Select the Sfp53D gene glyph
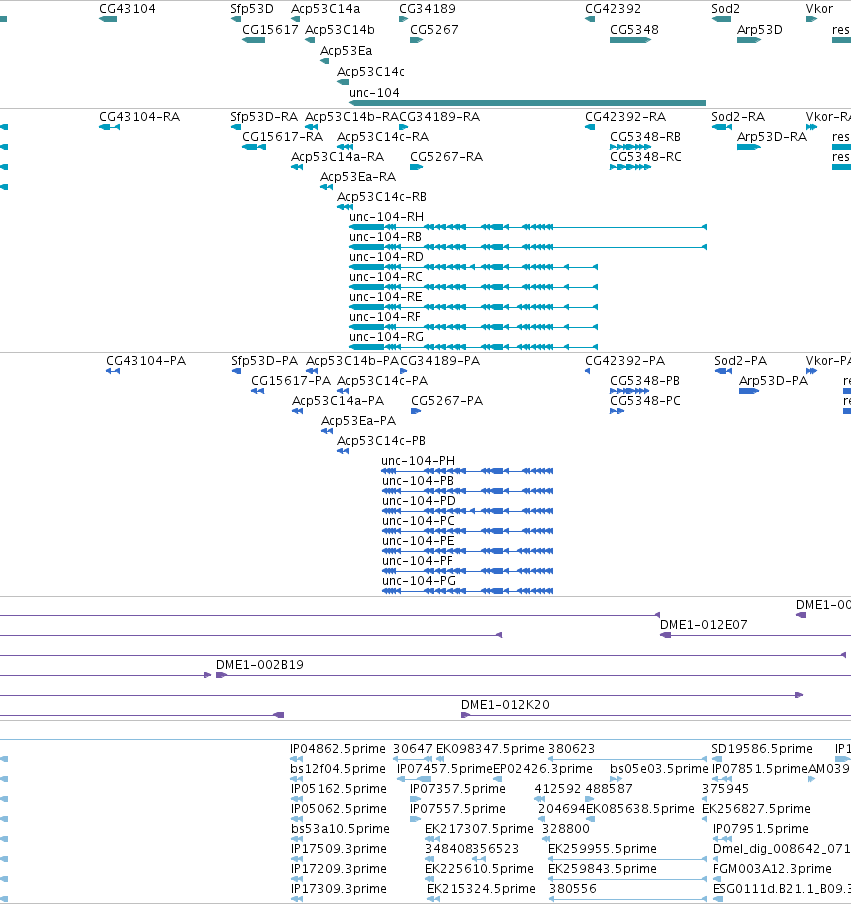Viewport: 851px width, 904px height. click(x=236, y=19)
